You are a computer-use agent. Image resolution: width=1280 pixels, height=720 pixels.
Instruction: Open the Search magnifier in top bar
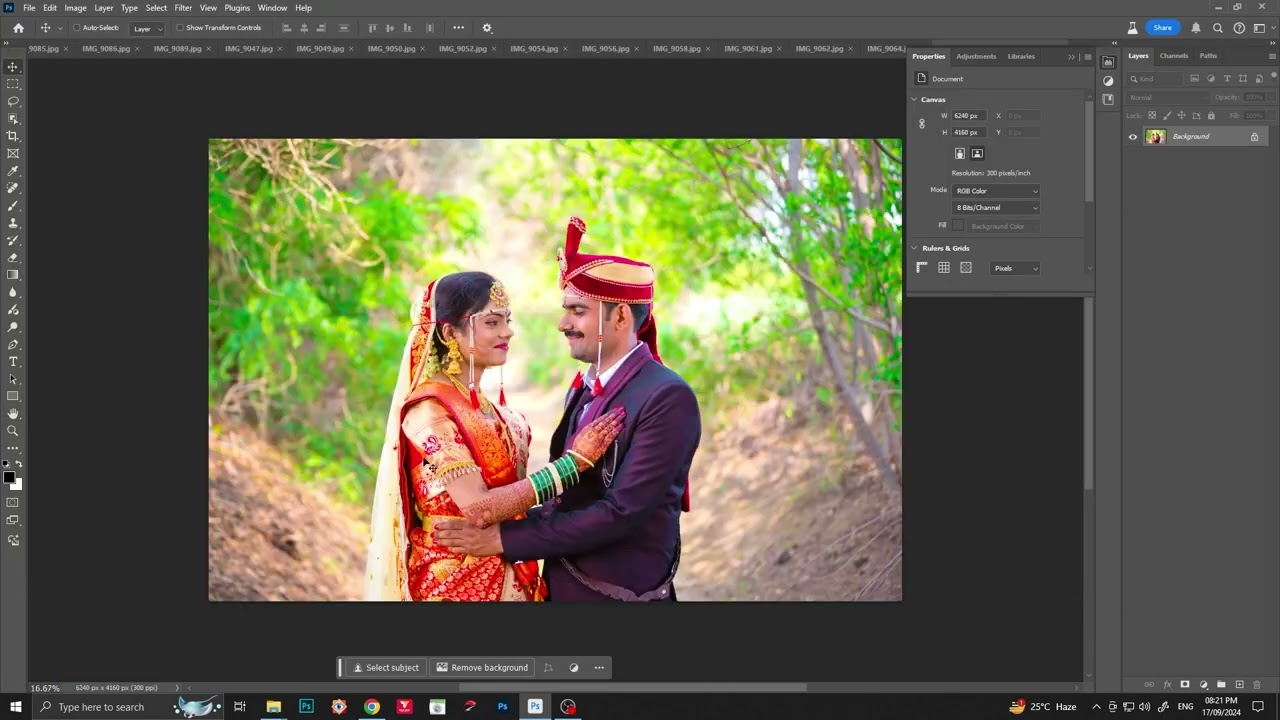[1217, 28]
